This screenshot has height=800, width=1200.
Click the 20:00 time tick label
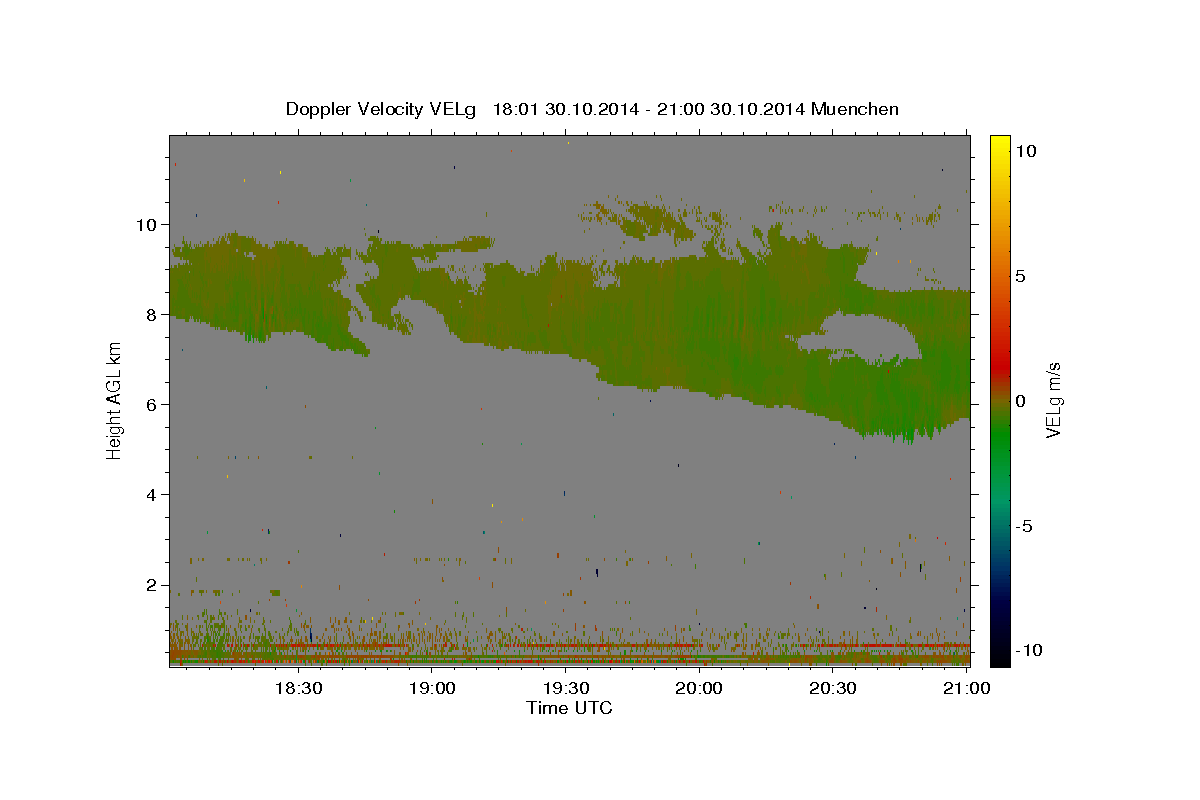click(699, 688)
